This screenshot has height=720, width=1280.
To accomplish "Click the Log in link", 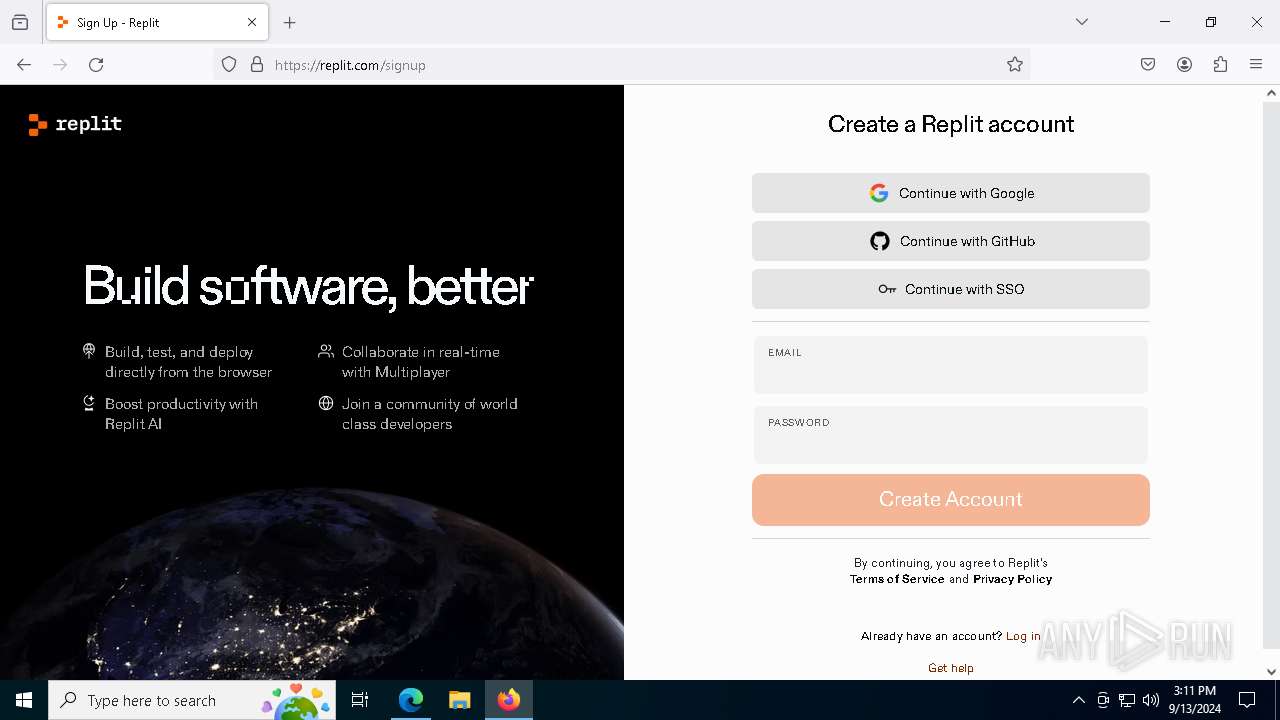I will (x=1023, y=636).
